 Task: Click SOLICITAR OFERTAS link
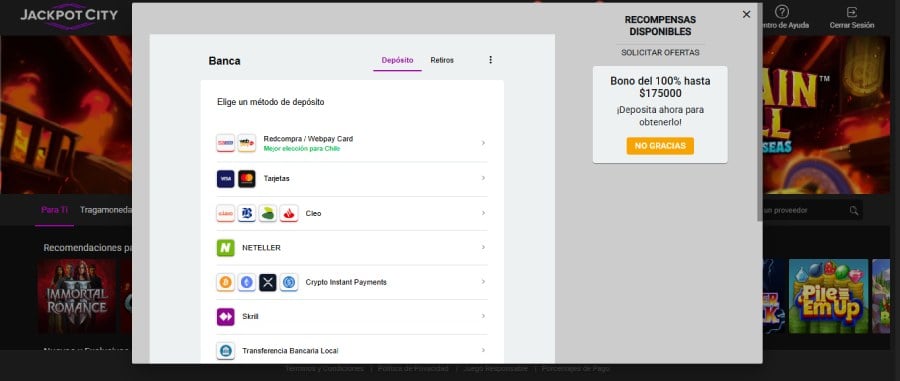(660, 53)
